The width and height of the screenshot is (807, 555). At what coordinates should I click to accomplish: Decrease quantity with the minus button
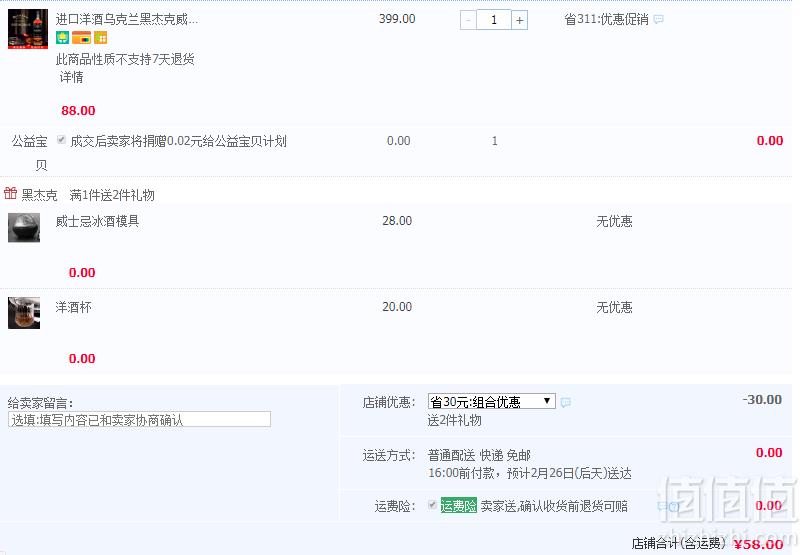click(468, 20)
